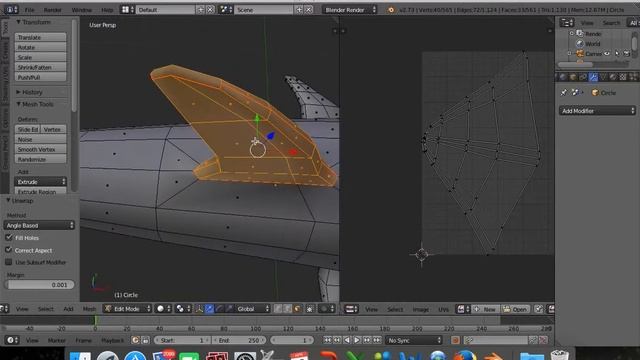The height and width of the screenshot is (360, 640).
Task: Click the outliner editor type icon
Action: pyautogui.click(x=567, y=23)
